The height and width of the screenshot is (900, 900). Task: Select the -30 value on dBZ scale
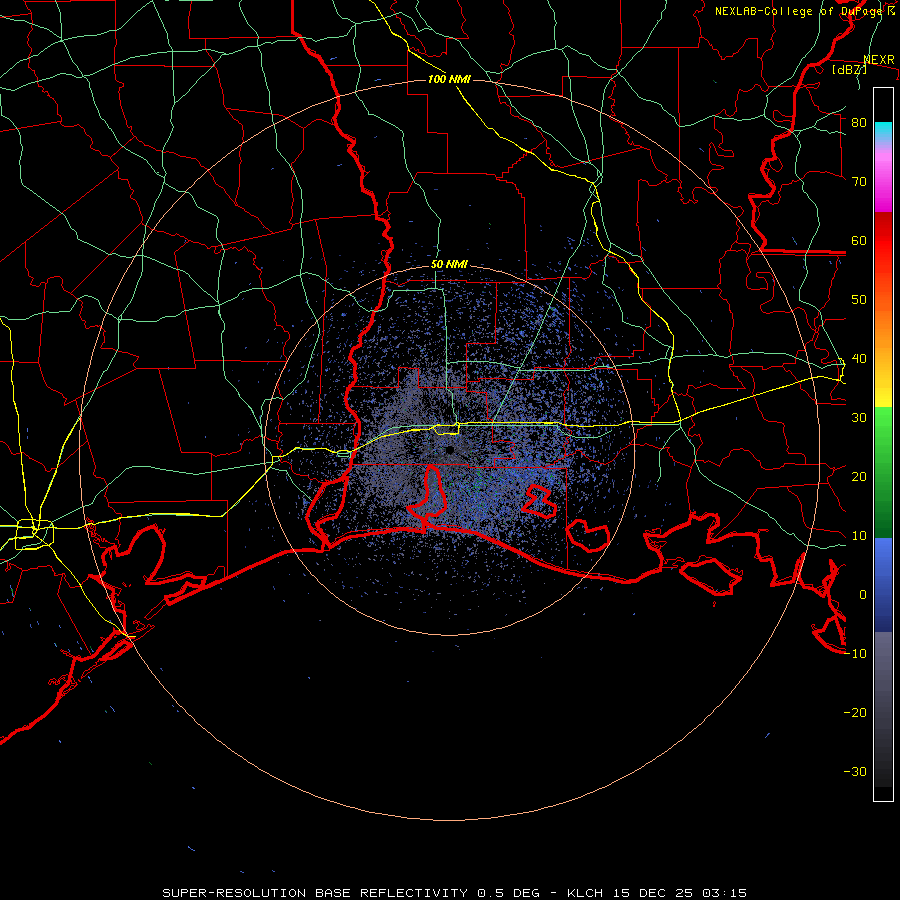855,772
